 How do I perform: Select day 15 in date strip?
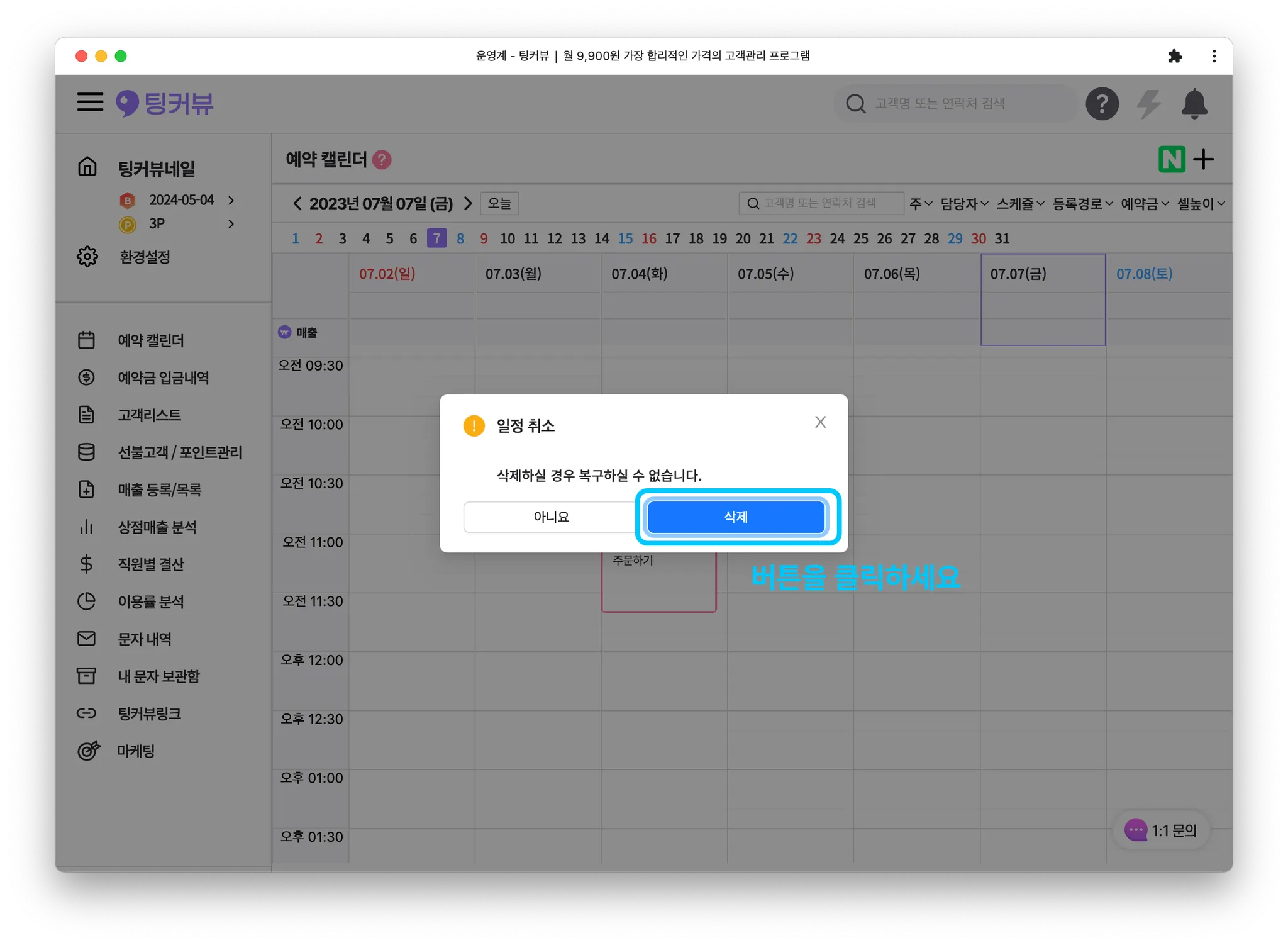[625, 239]
